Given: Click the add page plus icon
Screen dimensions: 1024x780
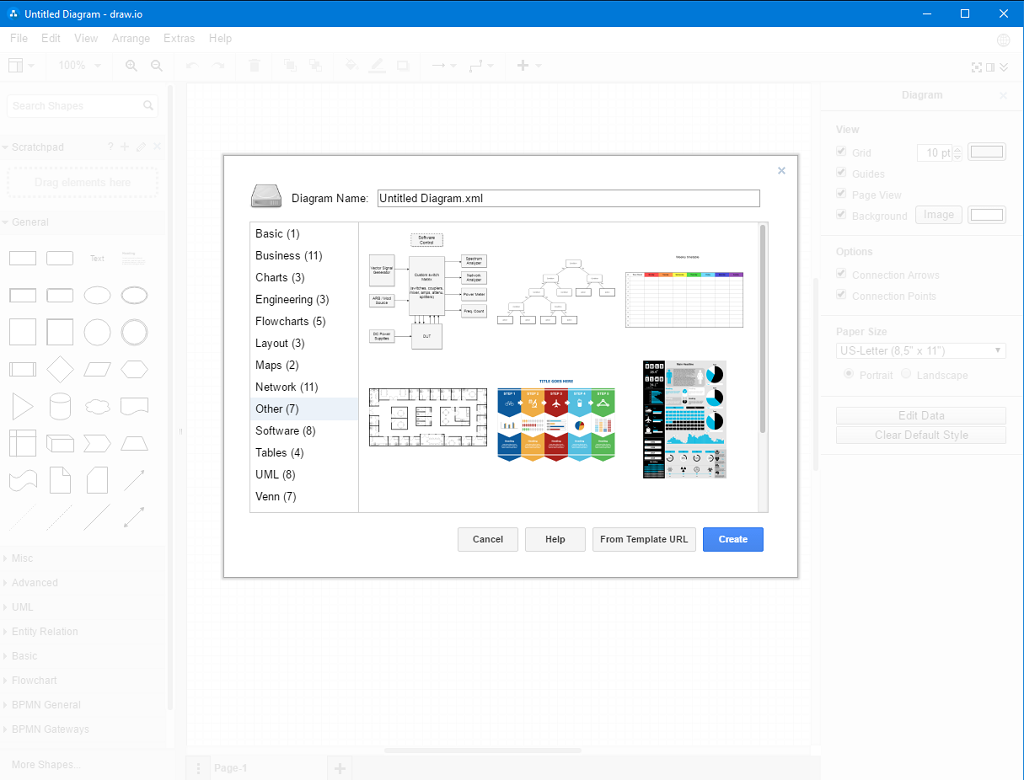Looking at the screenshot, I should click(x=340, y=768).
